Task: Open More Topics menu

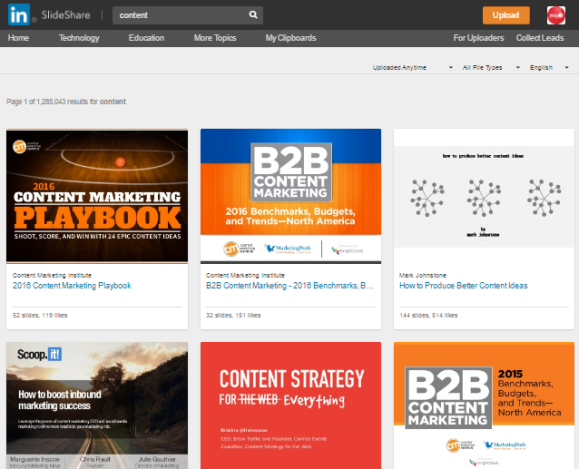Action: 215,38
